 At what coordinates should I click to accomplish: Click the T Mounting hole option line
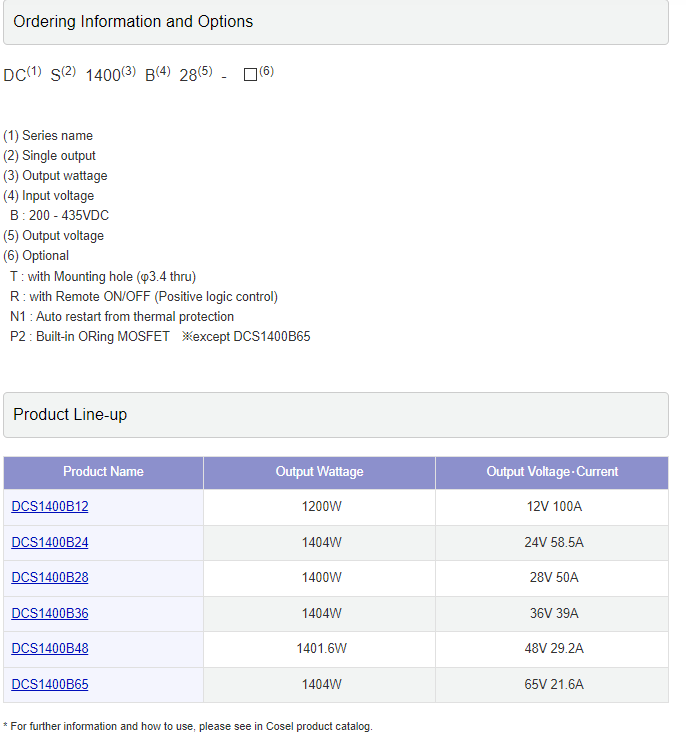click(103, 277)
